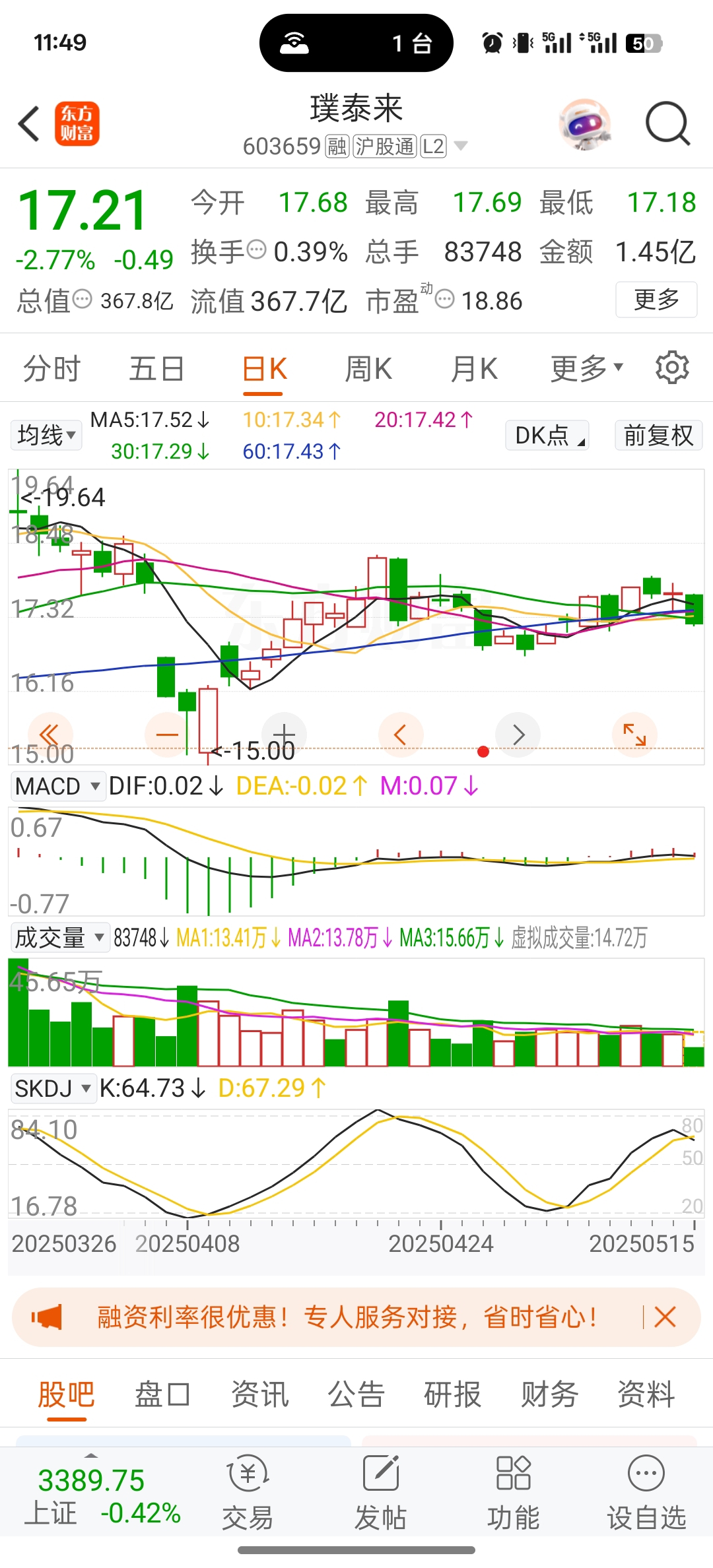Tap the back arrow icon
Screen dimensions: 713x1568
coord(29,123)
